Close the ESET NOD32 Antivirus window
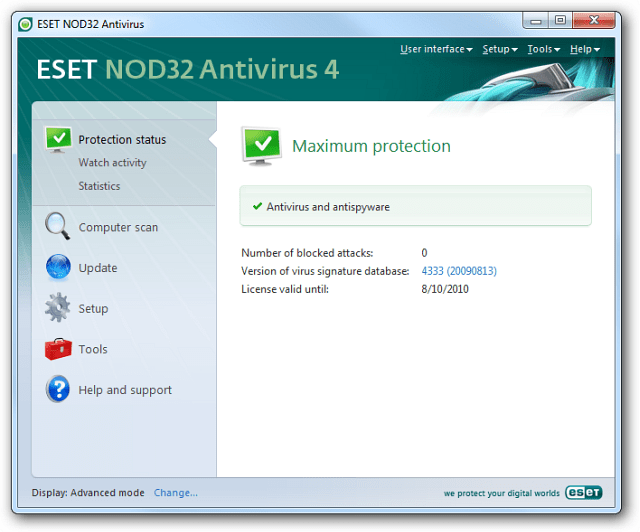This screenshot has width=640, height=532. 594,20
